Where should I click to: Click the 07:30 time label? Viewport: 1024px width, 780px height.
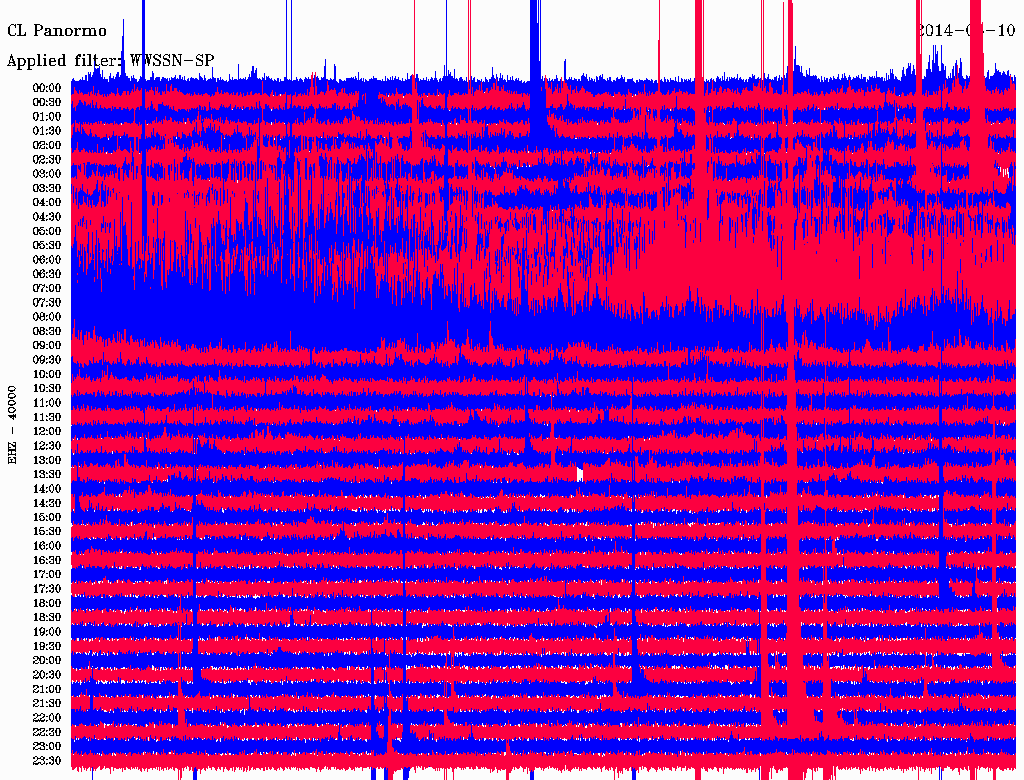47,302
